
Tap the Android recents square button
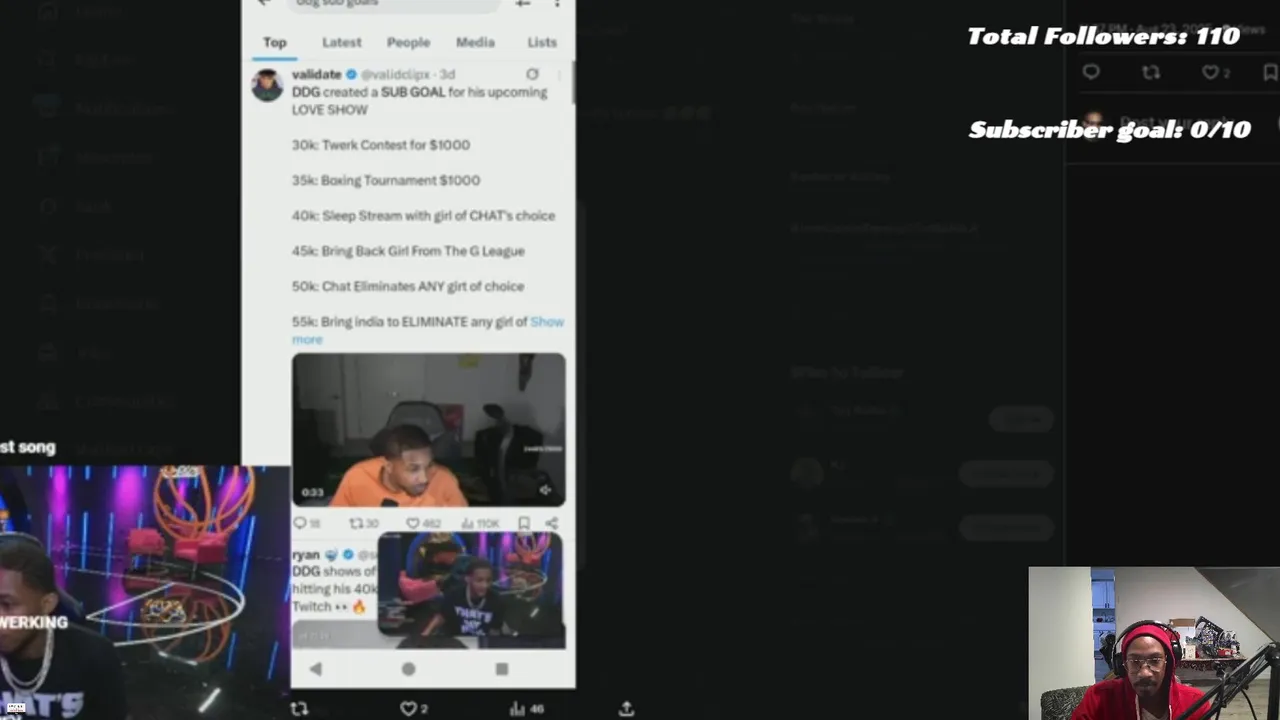pos(501,669)
